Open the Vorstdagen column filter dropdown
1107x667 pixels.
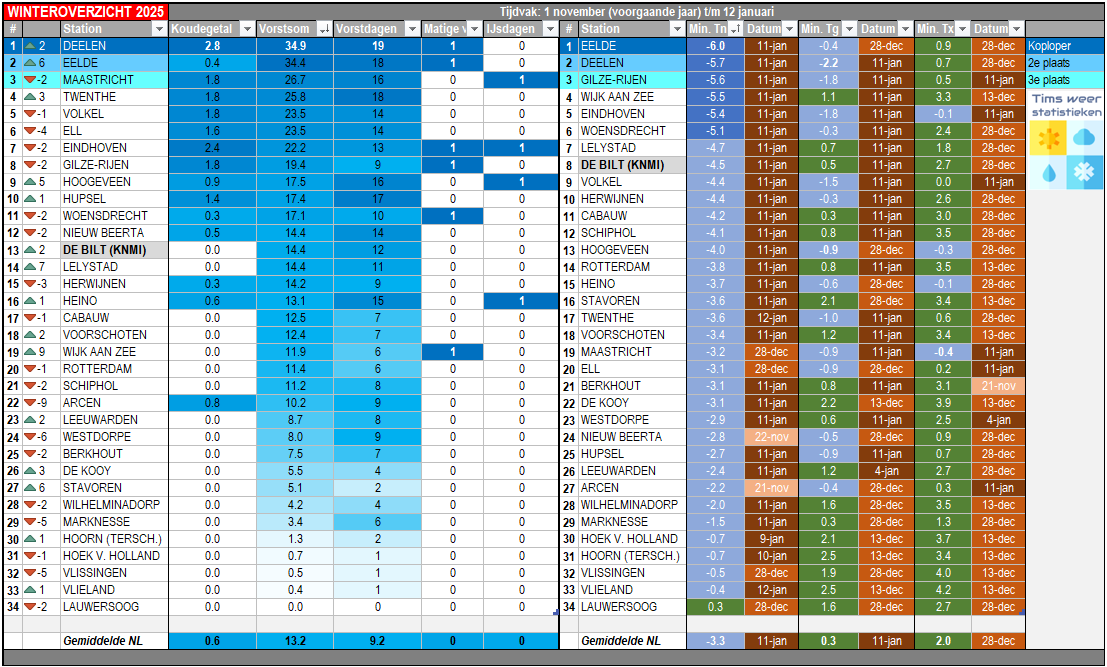(412, 29)
